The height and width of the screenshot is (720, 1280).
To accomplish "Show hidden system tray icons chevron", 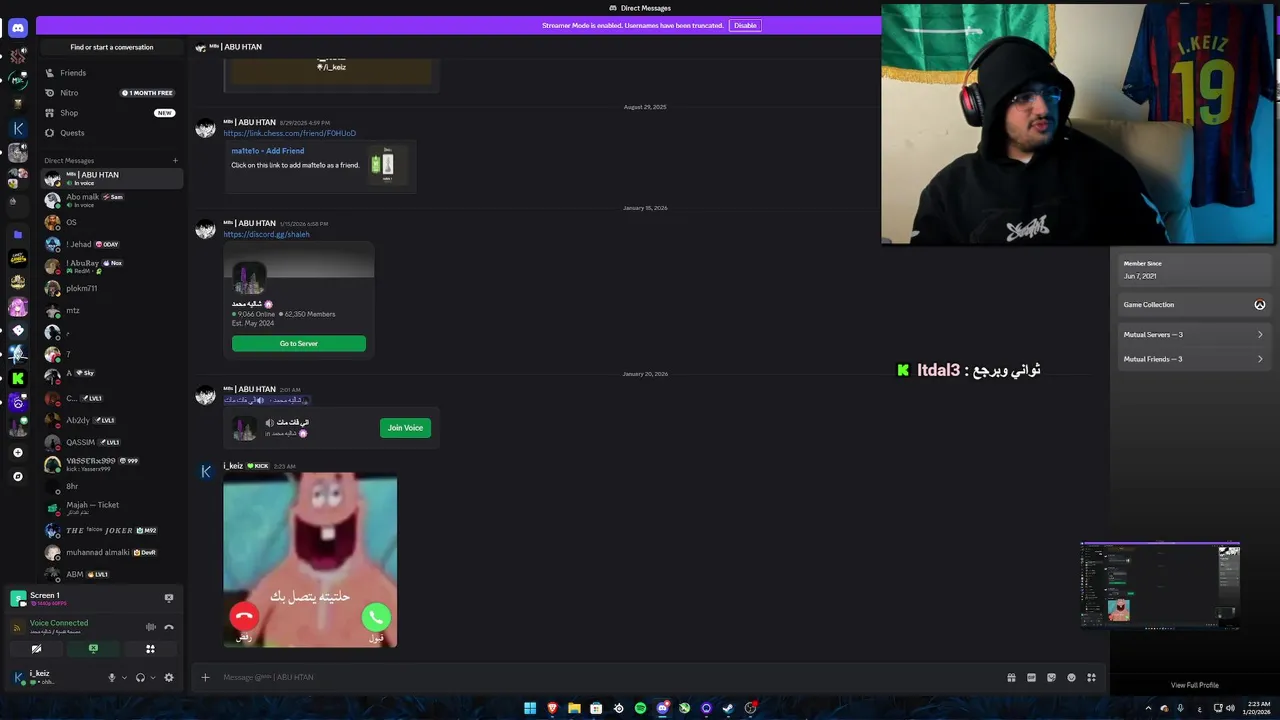I will 1148,708.
